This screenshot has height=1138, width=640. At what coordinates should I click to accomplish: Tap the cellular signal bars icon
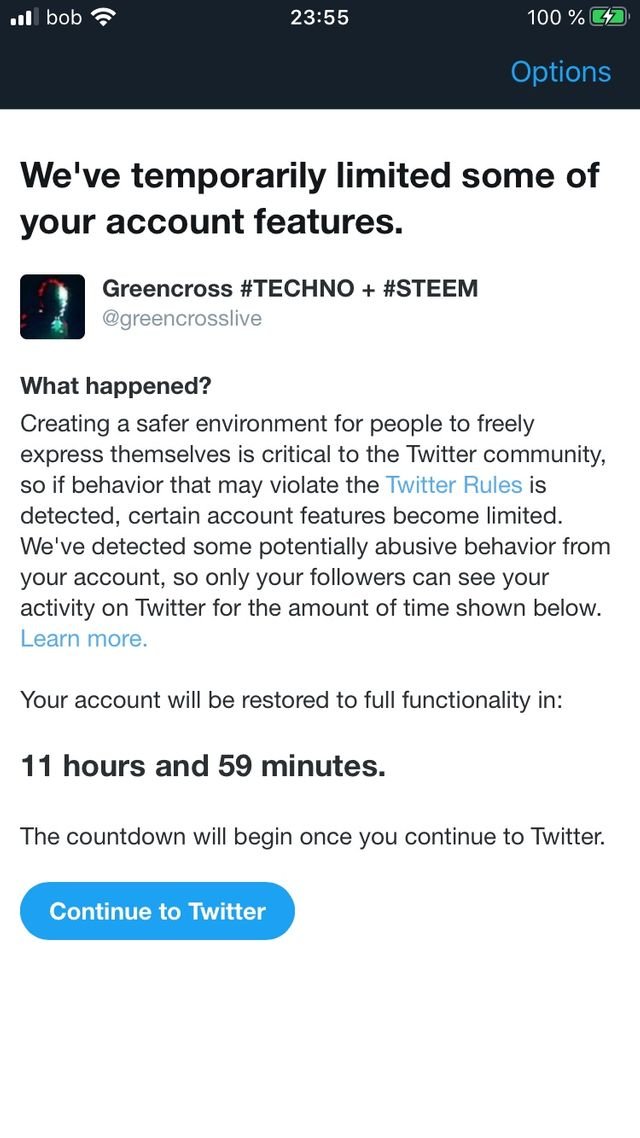point(24,18)
